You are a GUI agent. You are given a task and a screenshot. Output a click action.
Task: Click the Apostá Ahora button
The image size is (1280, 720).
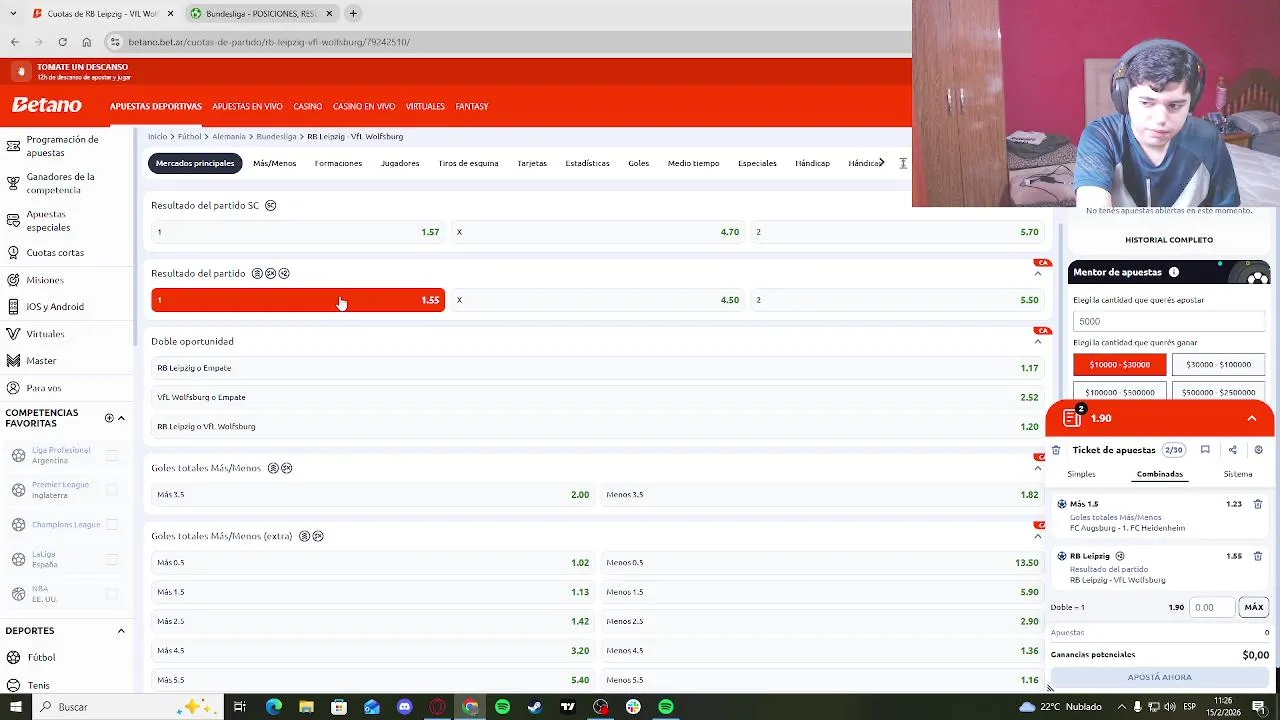point(1159,677)
